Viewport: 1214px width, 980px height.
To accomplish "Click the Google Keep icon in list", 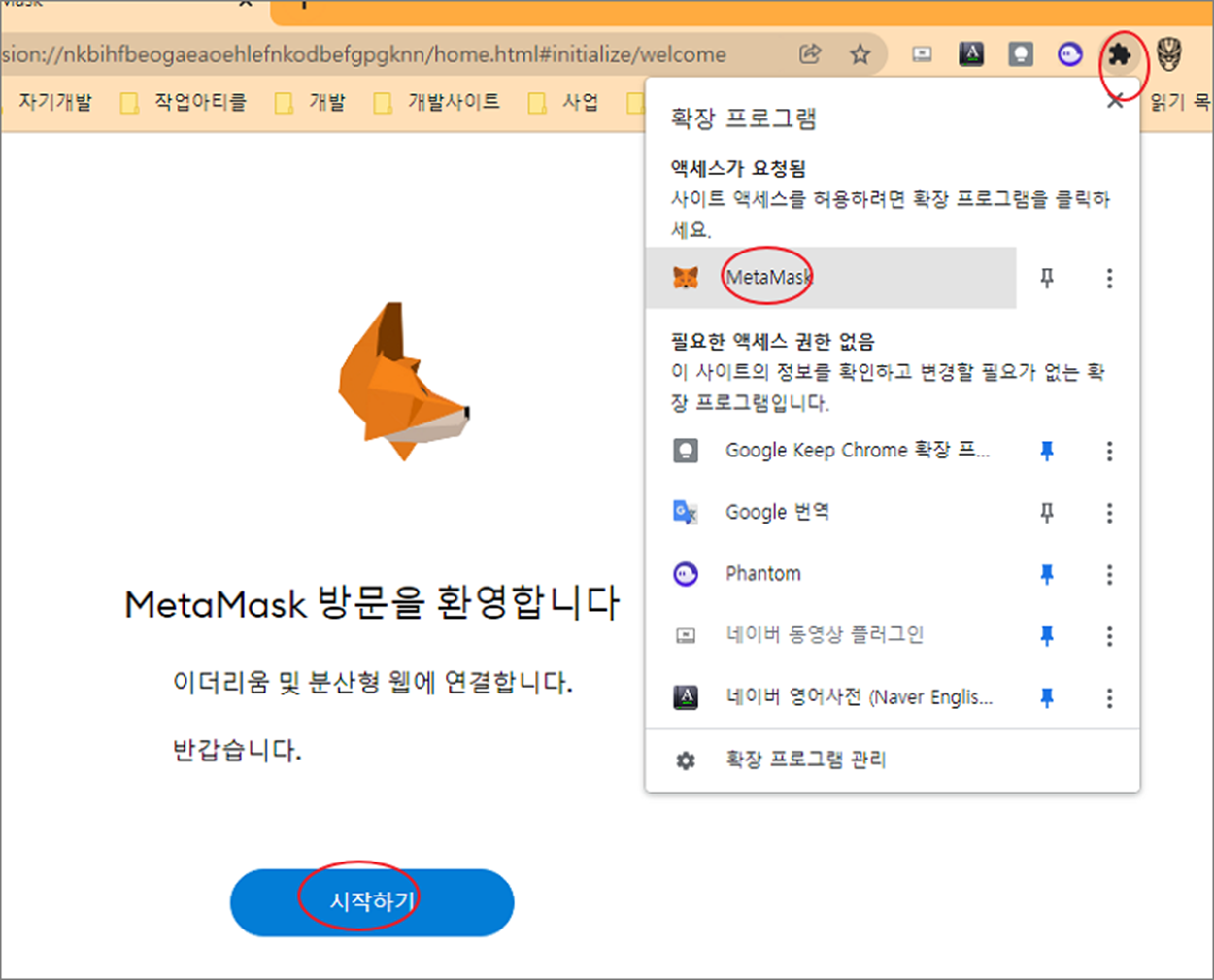I will point(686,451).
